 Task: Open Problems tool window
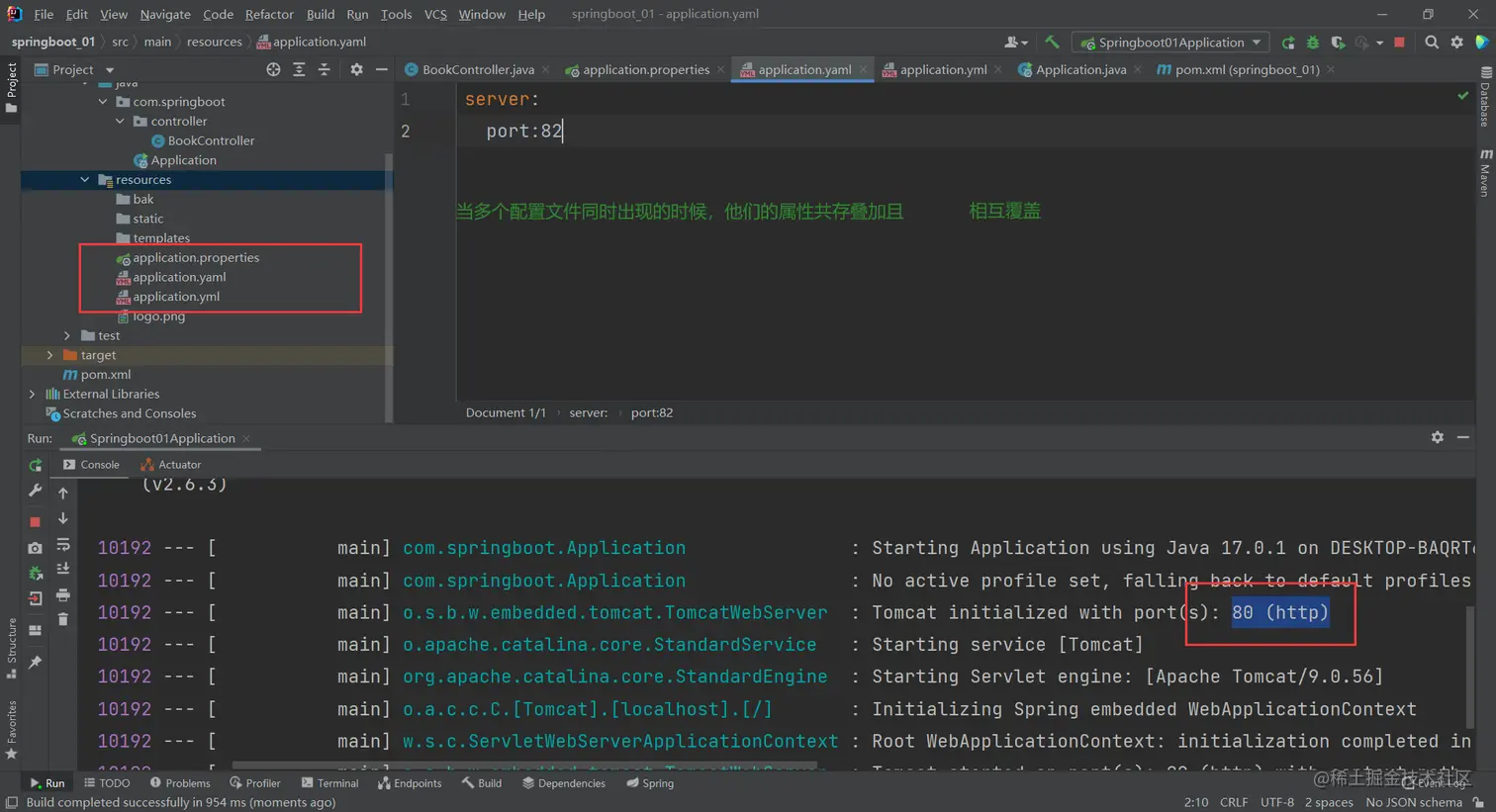[x=179, y=782]
